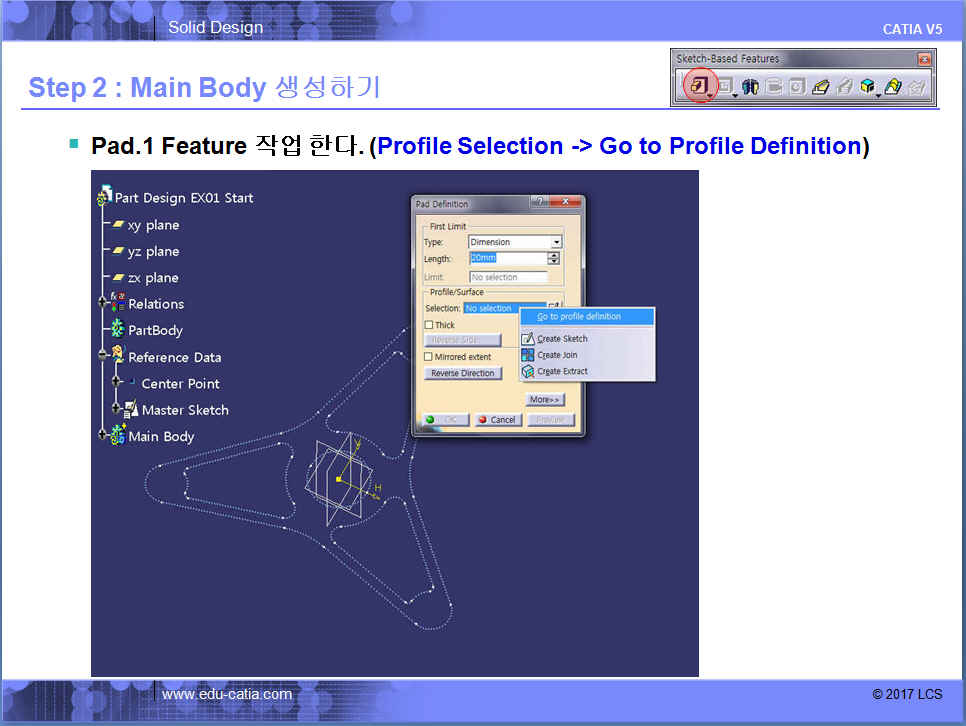Select the greyed Slot tool icon
Screen dimensions: 966x726
click(x=844, y=86)
